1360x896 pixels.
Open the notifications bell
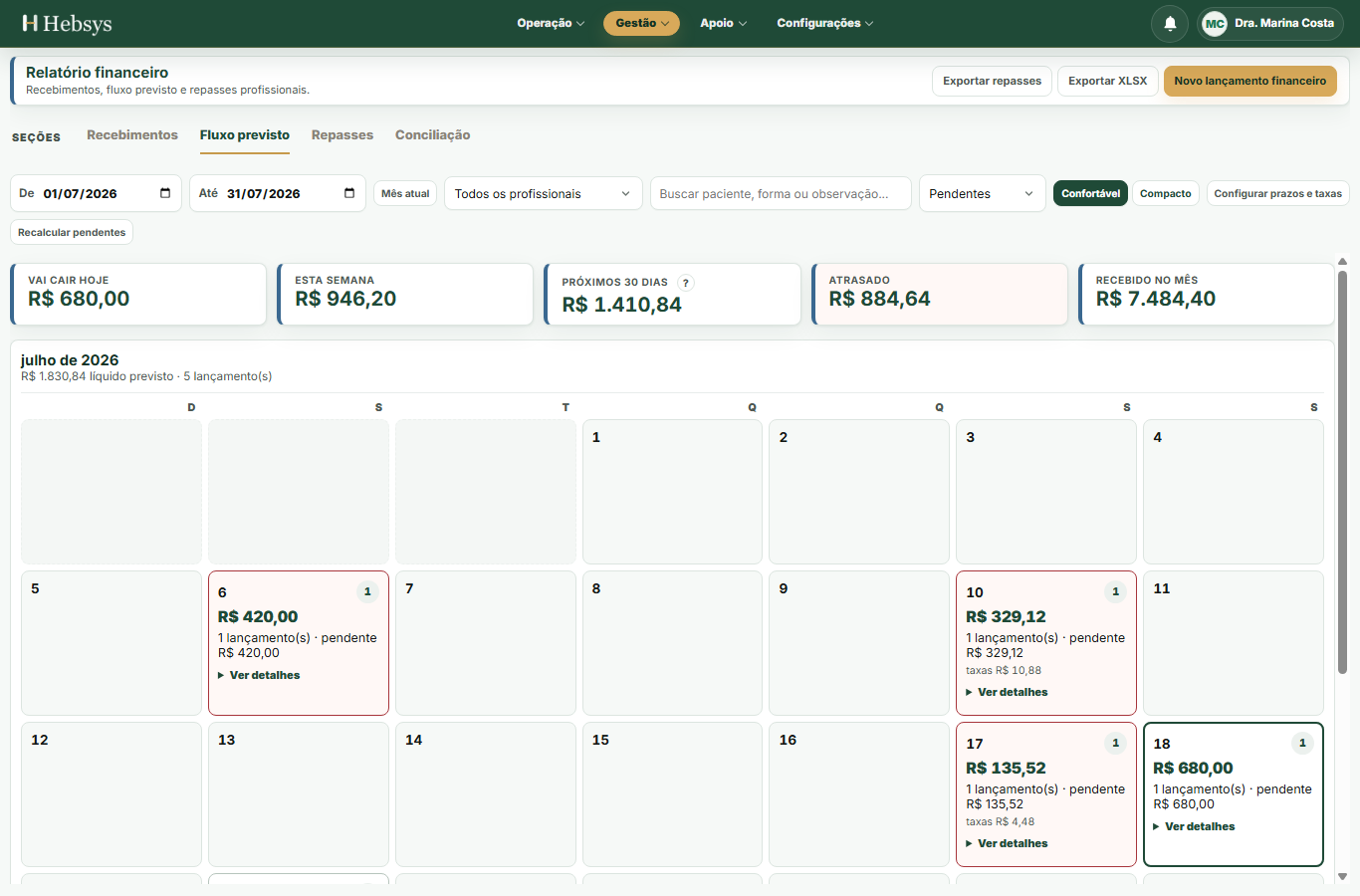tap(1170, 23)
